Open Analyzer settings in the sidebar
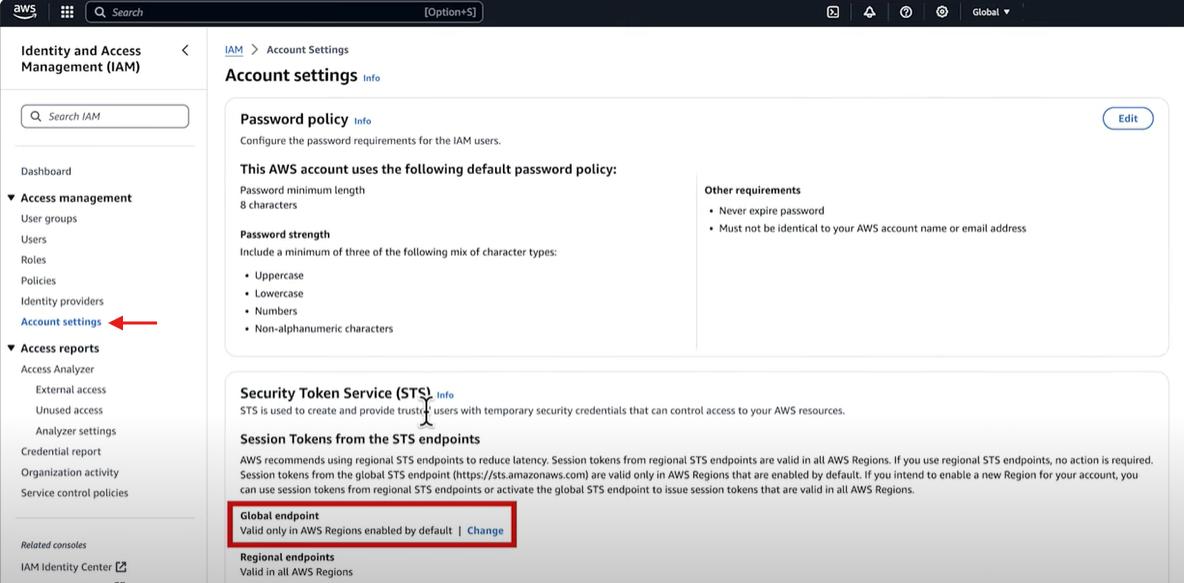 (x=76, y=431)
